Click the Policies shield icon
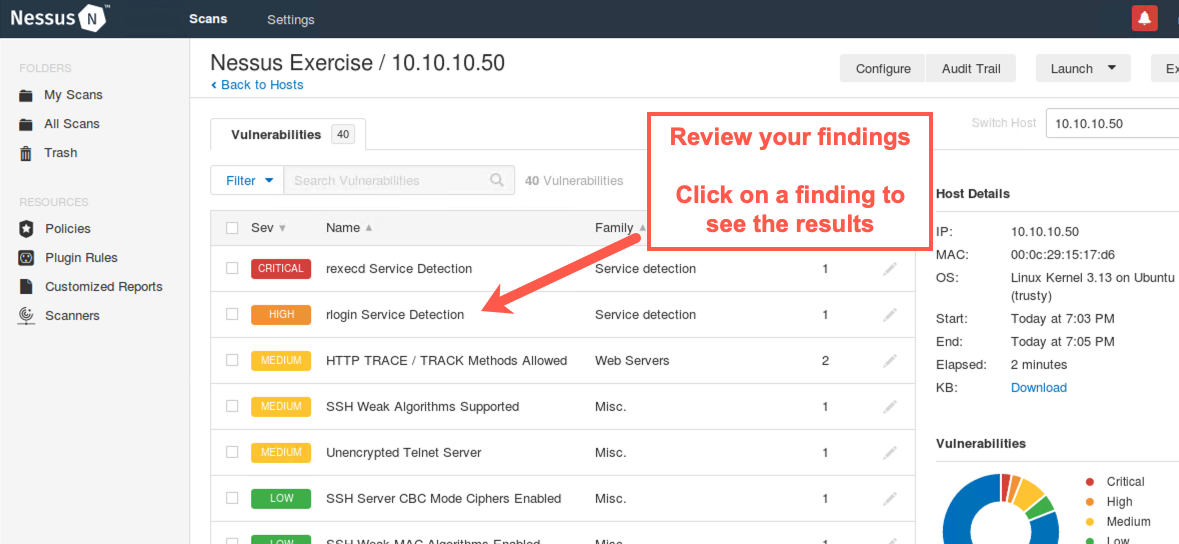The image size is (1179, 544). click(x=26, y=229)
